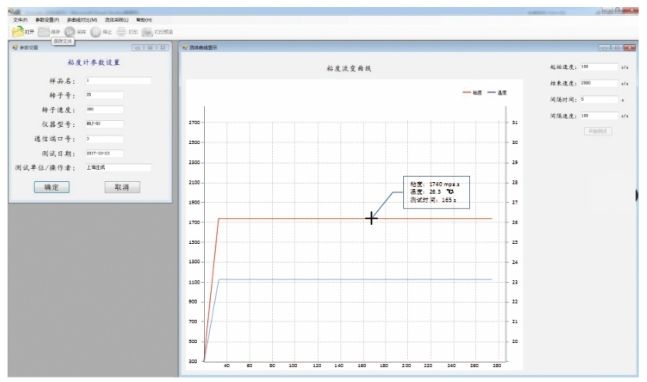Click the 开始测试 button below the speed fields
This screenshot has width=647, height=382.
click(598, 131)
